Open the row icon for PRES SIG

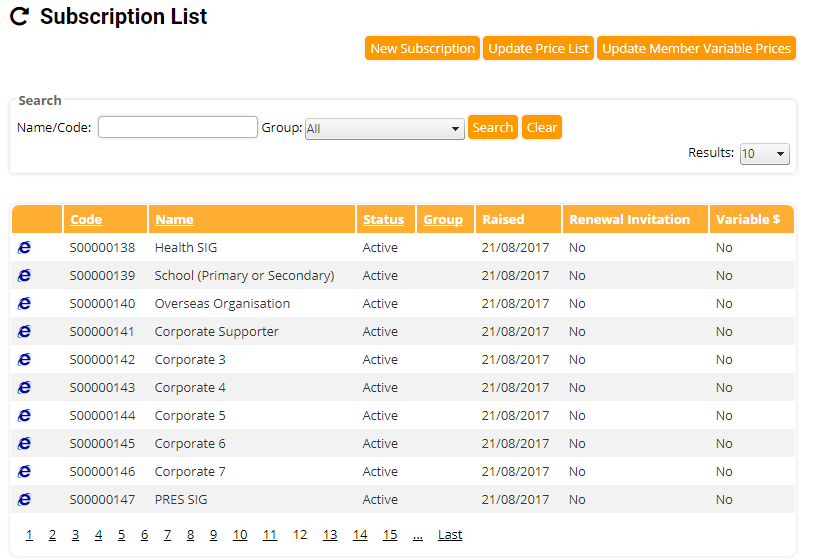coord(24,499)
